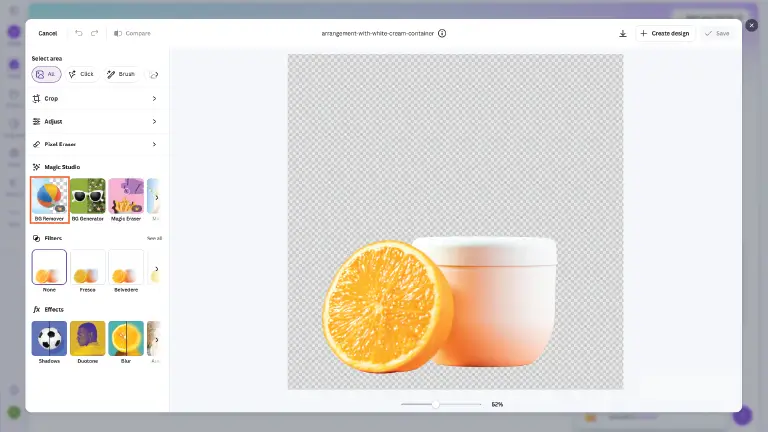The height and width of the screenshot is (432, 768).
Task: Click the Crop tool icon
Action: 36,98
